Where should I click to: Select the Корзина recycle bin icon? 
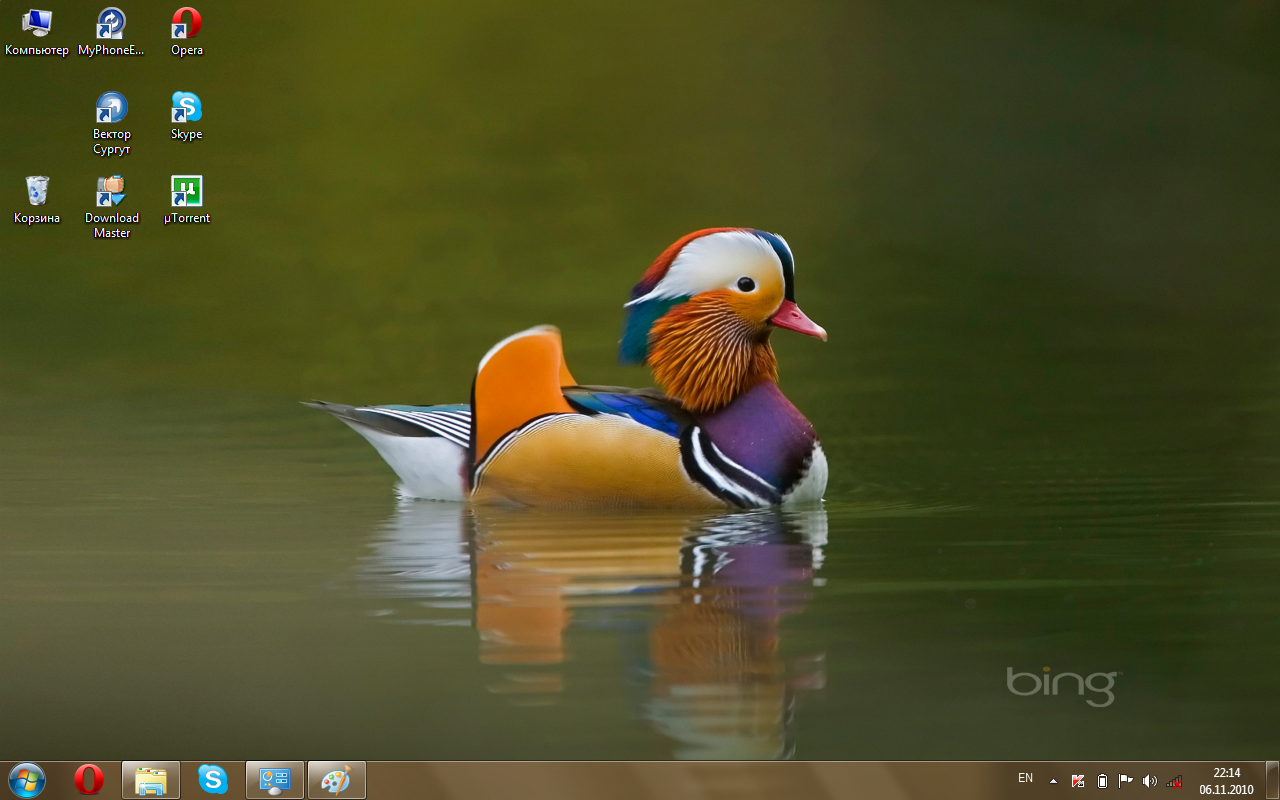point(37,200)
